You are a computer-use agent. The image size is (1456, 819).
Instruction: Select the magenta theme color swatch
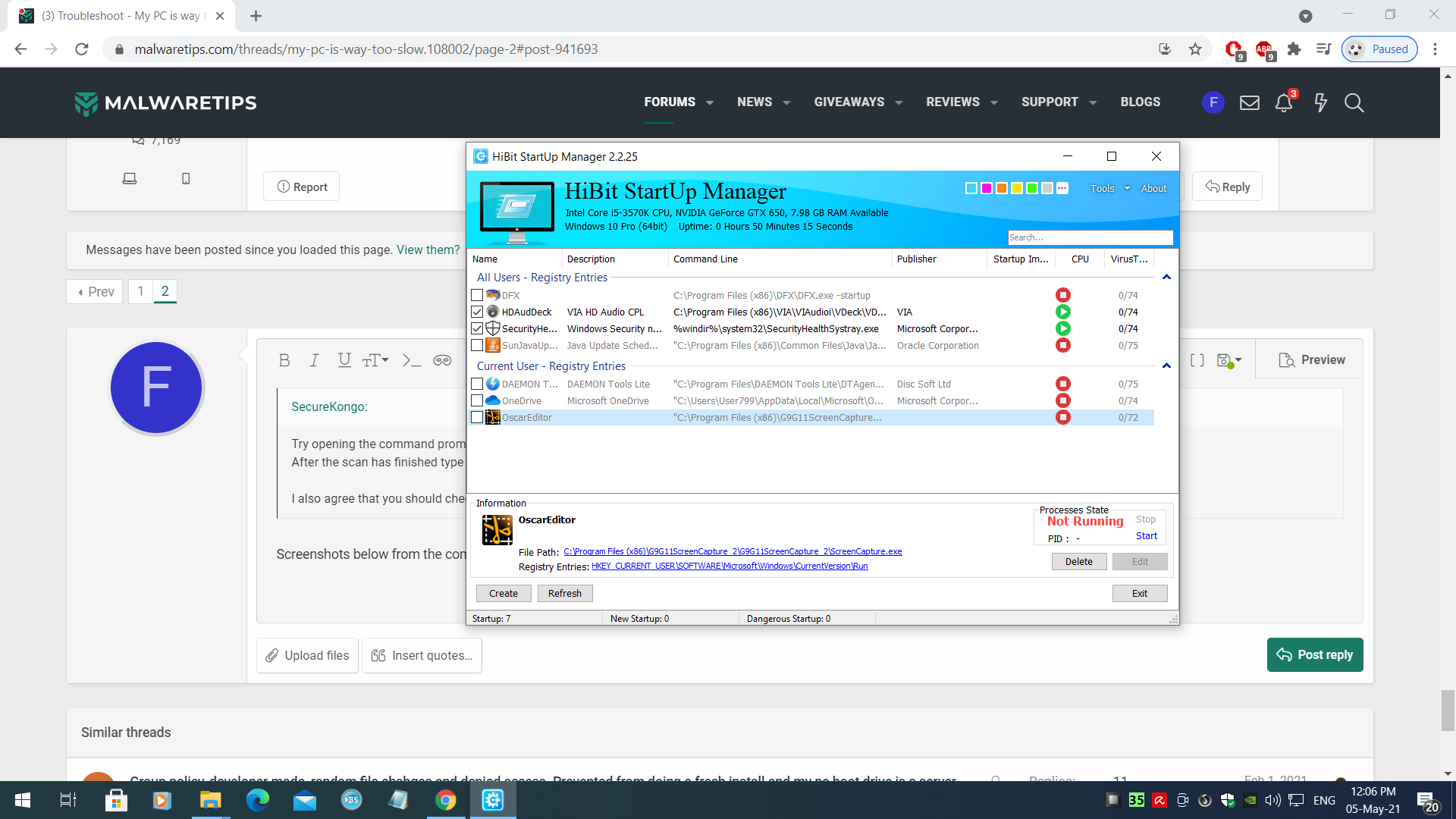(987, 188)
